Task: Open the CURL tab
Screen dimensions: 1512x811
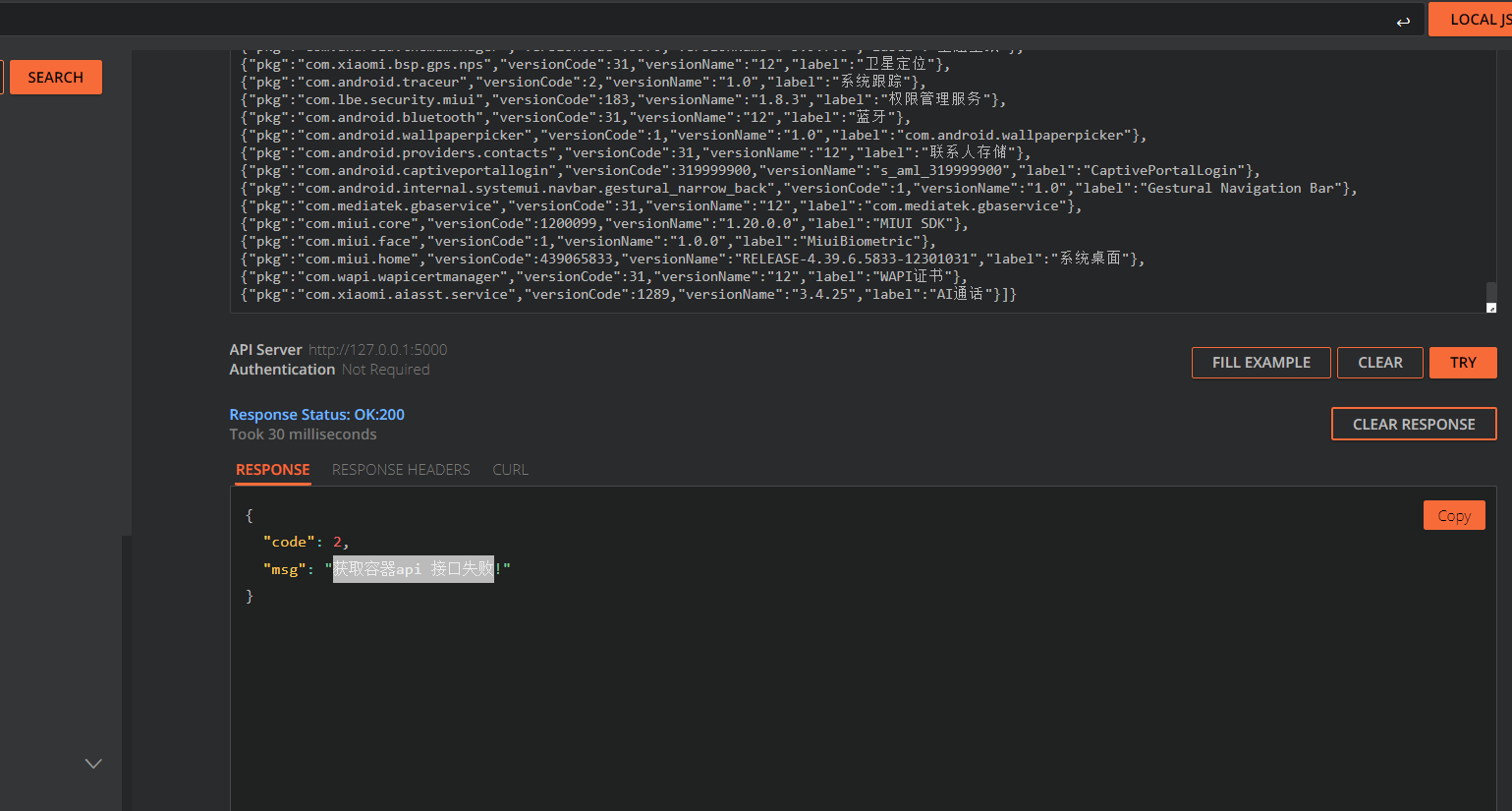Action: coord(510,470)
